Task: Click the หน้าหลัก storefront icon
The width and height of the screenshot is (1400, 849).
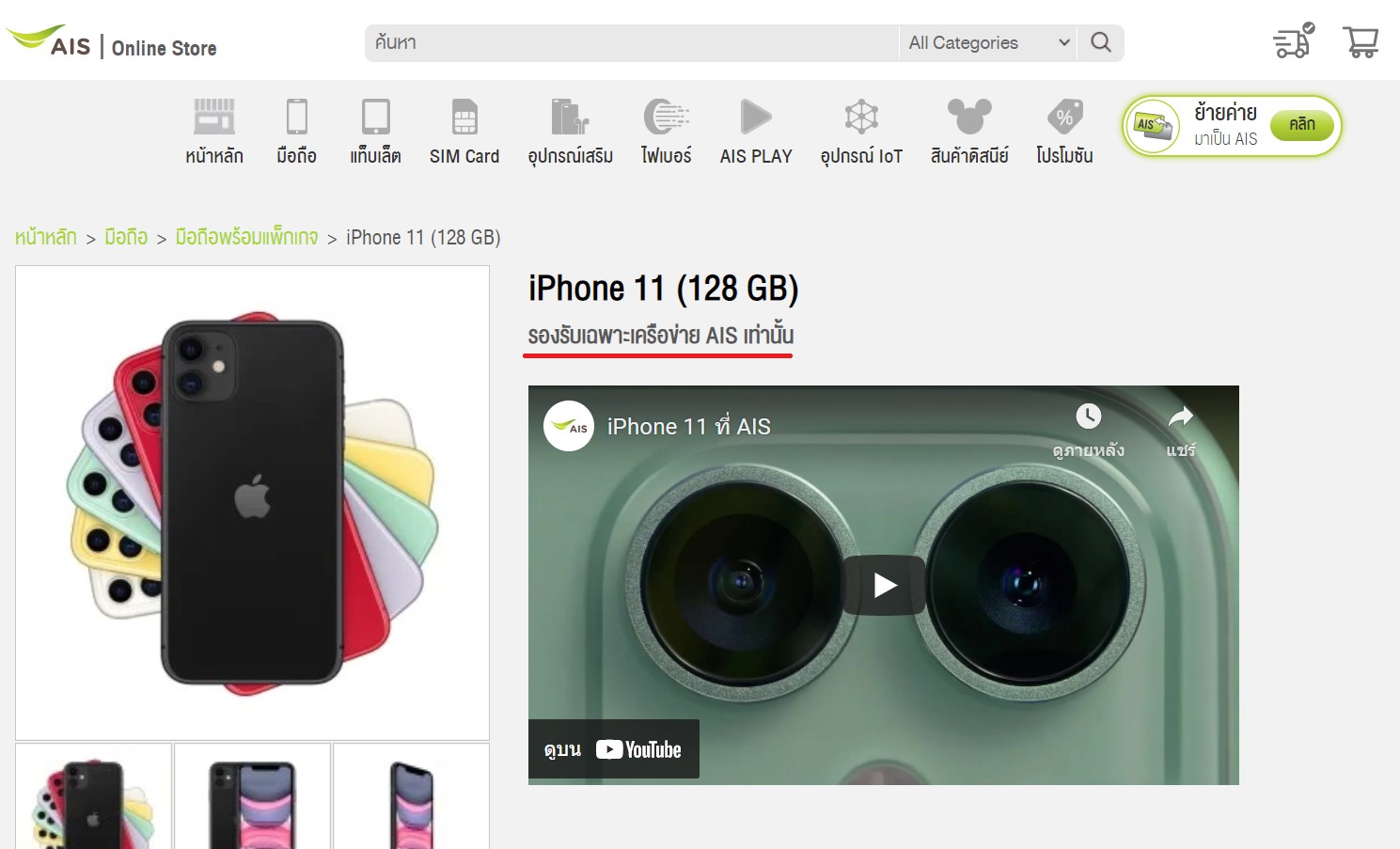Action: tap(214, 117)
